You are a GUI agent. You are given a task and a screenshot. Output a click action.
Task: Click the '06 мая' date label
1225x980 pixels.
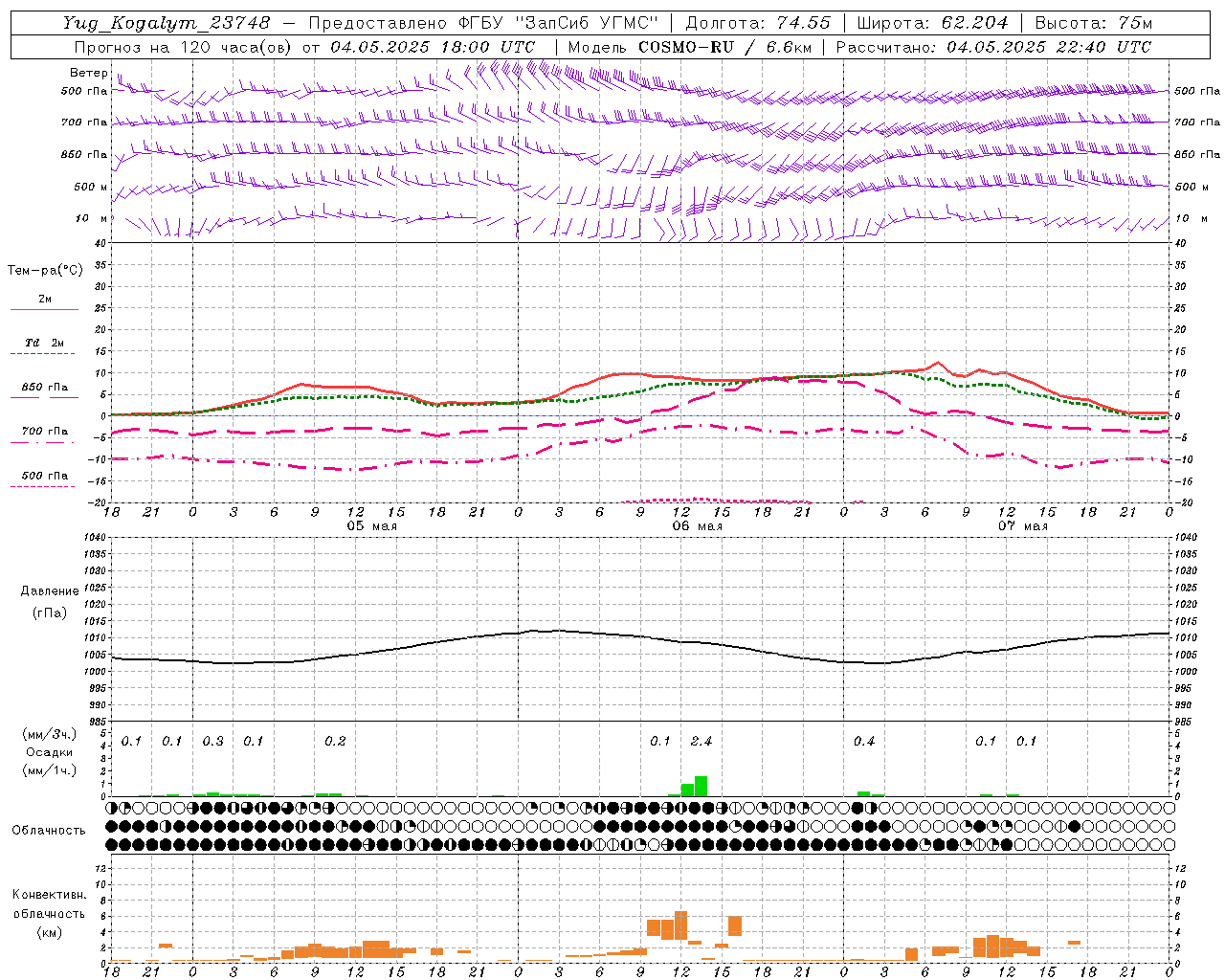click(x=697, y=526)
